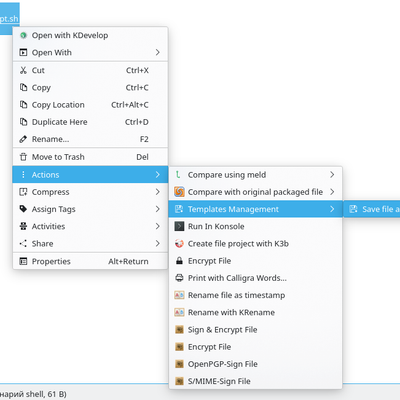Open Properties from the context menu
Screen dimensions: 400x400
pos(90,261)
